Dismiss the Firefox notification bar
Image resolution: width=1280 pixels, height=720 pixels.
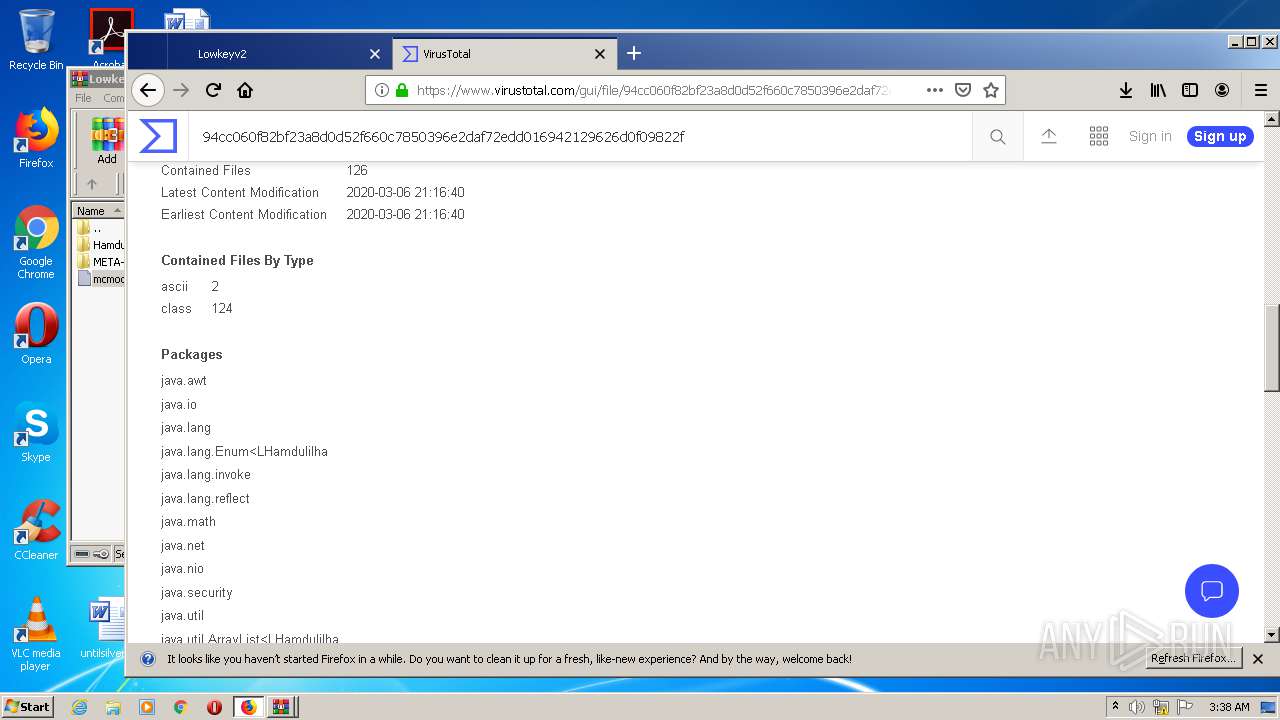coord(1258,659)
